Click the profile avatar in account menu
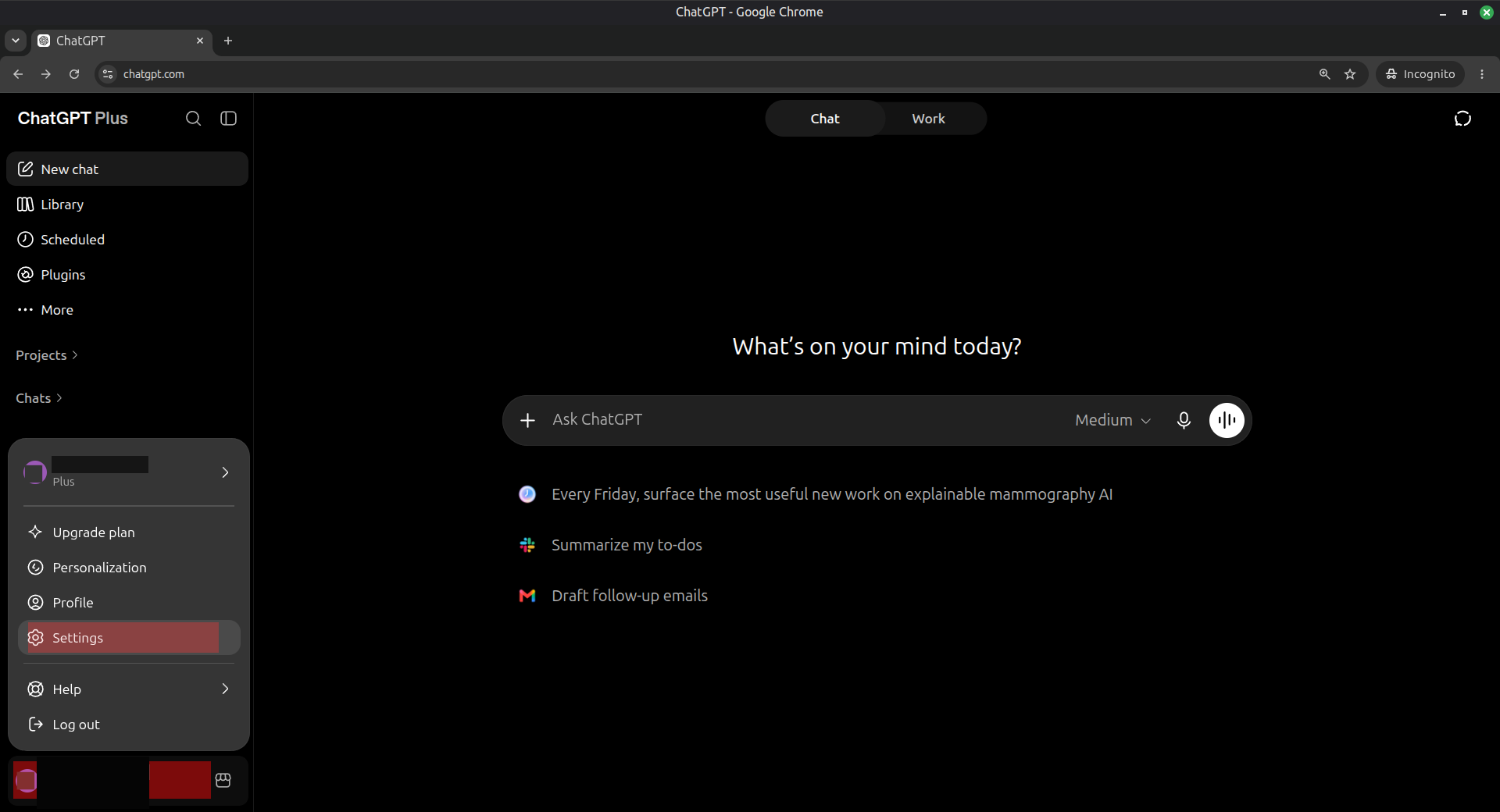Screen dimensions: 1500x812 pyautogui.click(x=34, y=472)
